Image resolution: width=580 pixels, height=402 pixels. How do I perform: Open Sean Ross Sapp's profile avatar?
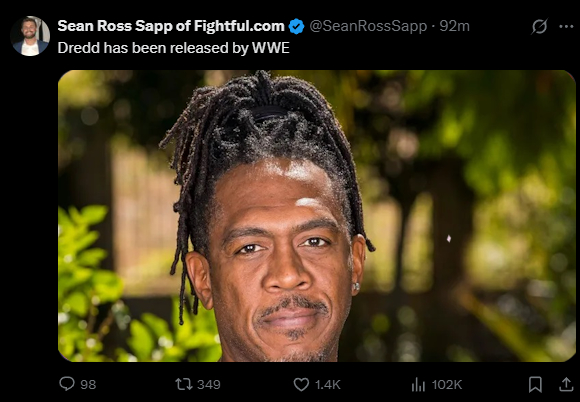click(x=30, y=36)
